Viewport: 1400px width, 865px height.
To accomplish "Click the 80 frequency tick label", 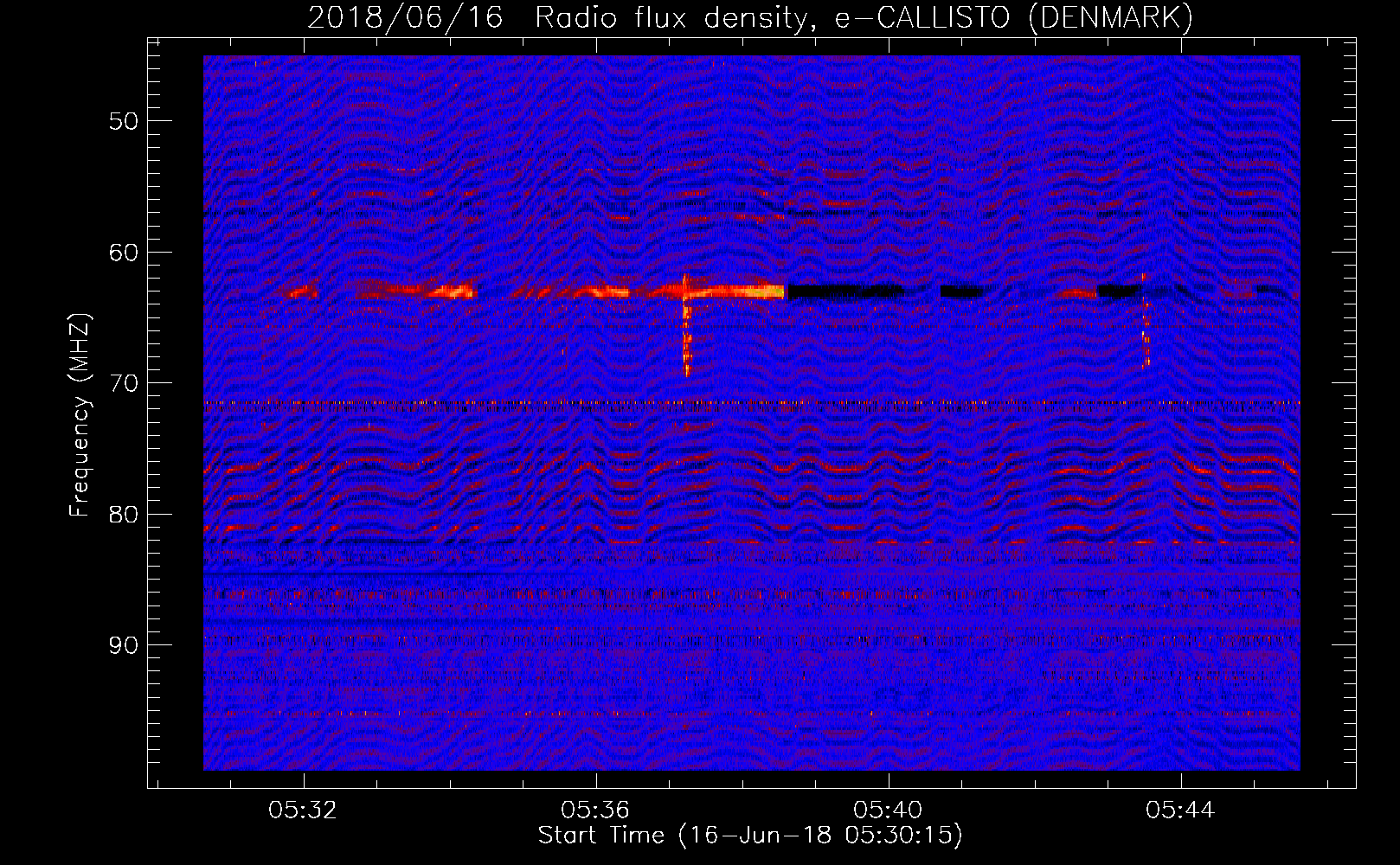I will click(x=124, y=514).
